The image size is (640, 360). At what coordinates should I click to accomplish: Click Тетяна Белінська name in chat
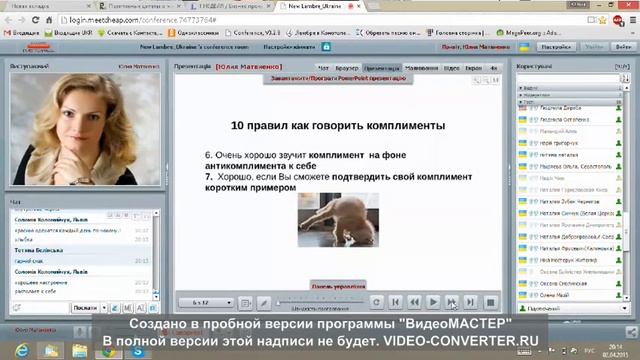click(38, 250)
